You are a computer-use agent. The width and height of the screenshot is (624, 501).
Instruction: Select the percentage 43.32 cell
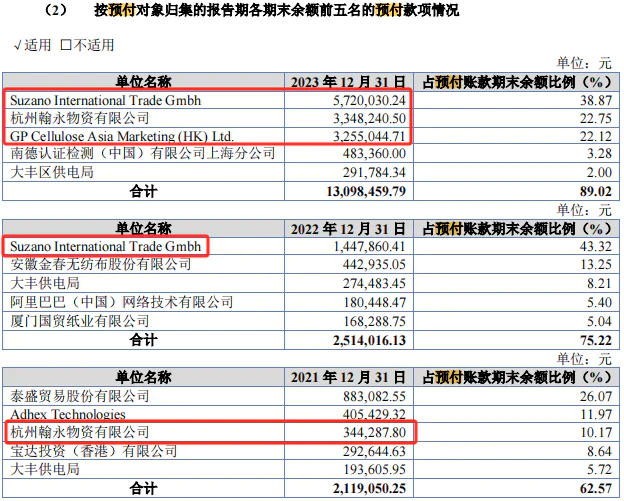click(x=593, y=246)
